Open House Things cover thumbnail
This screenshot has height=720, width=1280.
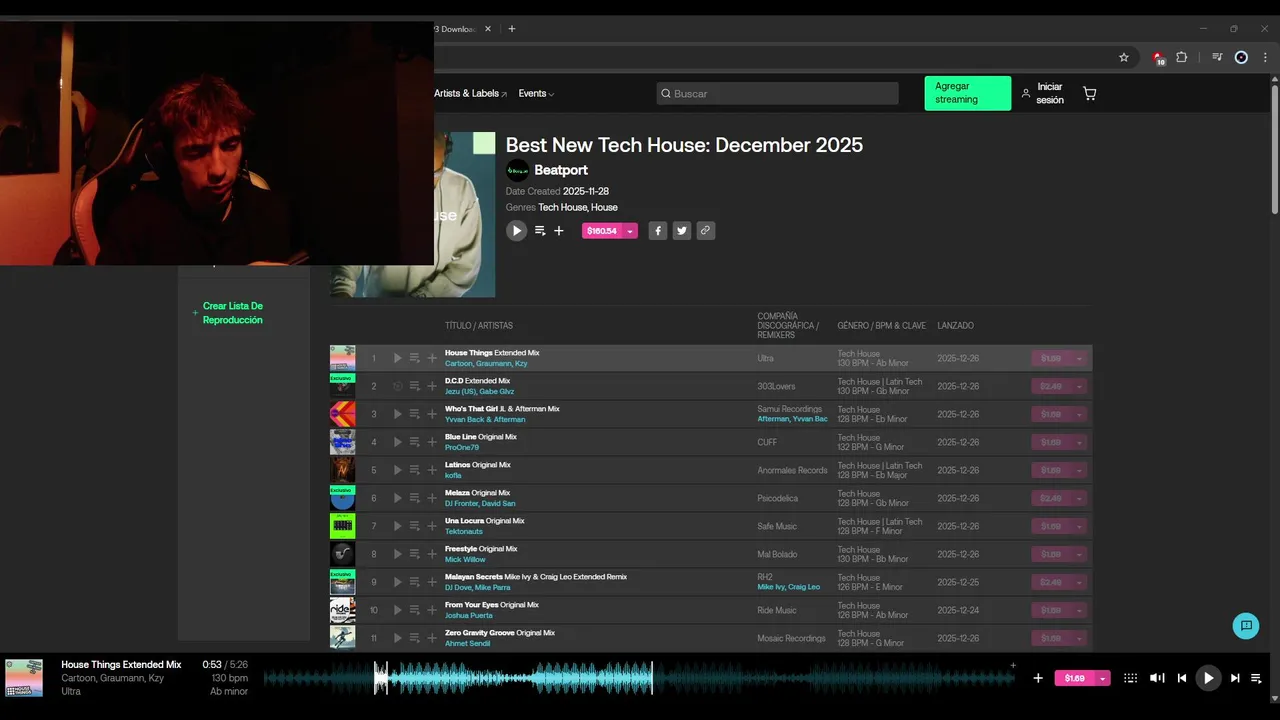pos(343,358)
